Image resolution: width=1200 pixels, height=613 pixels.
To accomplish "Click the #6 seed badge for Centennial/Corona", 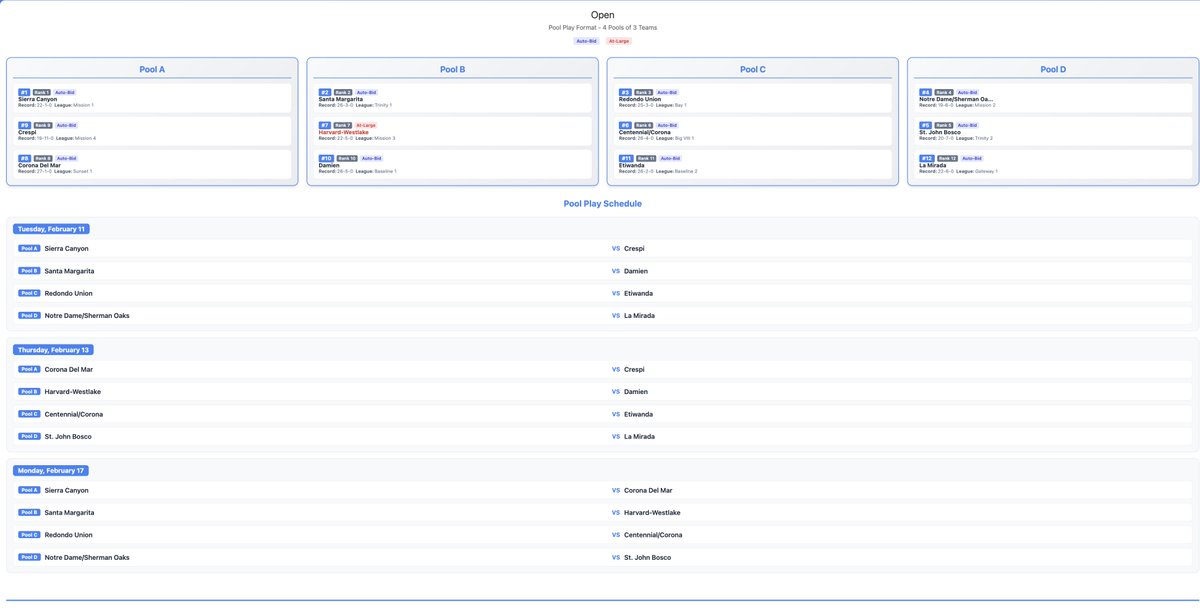I will tap(624, 125).
